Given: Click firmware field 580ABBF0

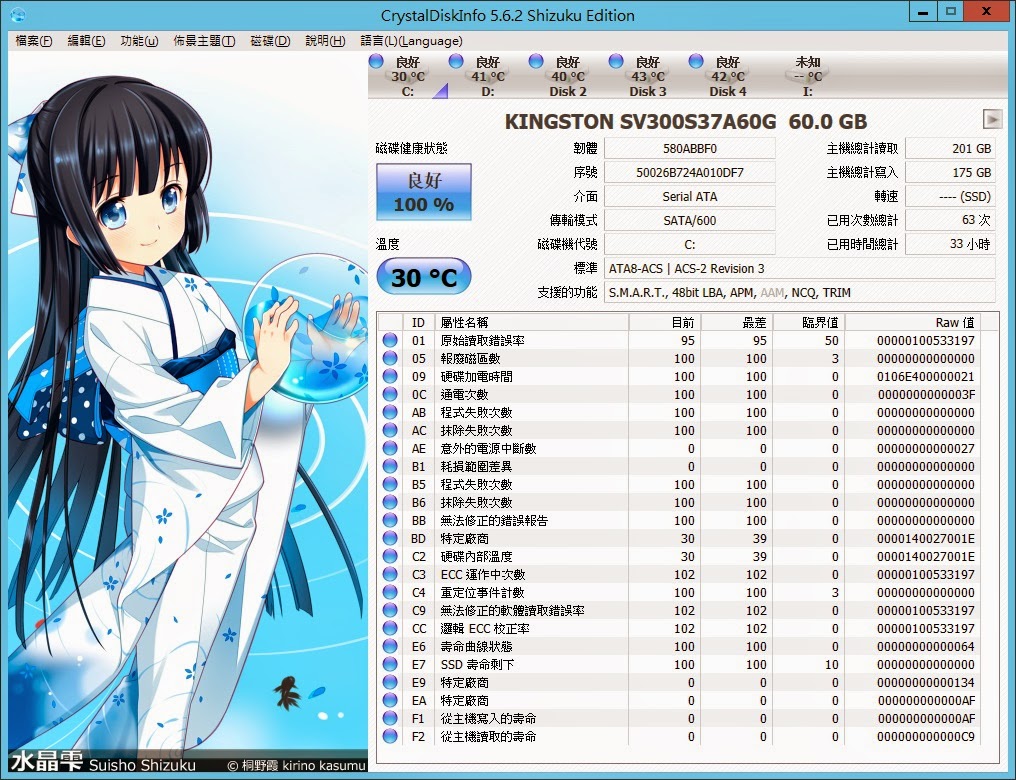Looking at the screenshot, I should point(689,148).
